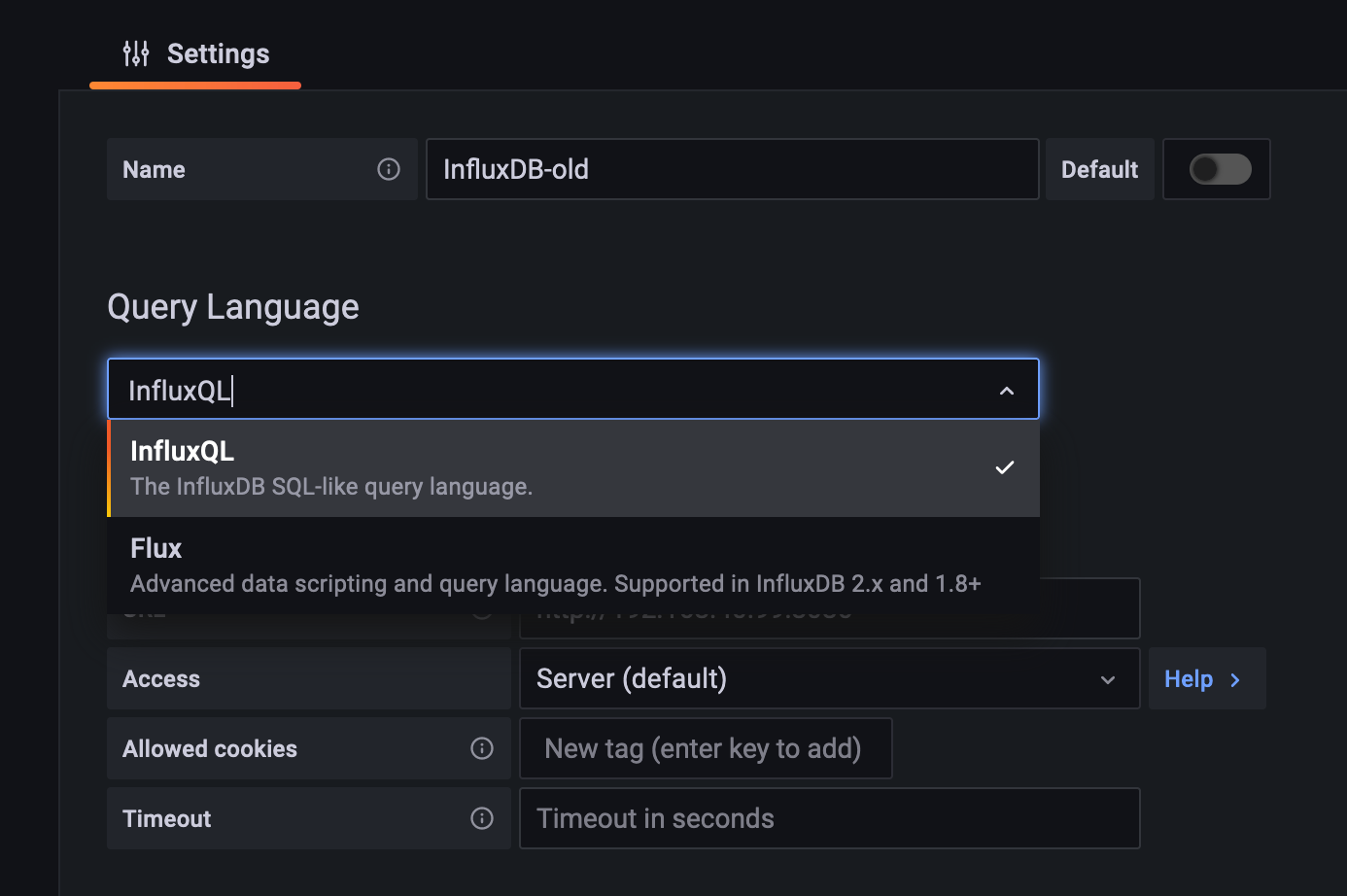Select the InfluxQL option
This screenshot has width=1347, height=896.
(x=573, y=468)
